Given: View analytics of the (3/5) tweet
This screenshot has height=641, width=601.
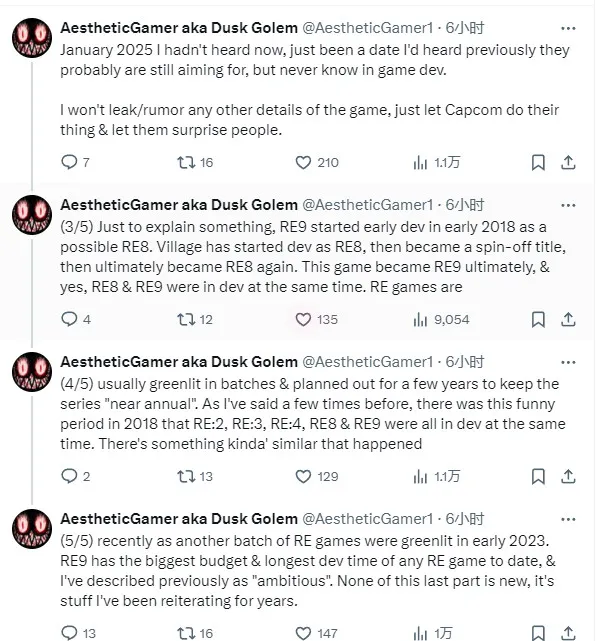Looking at the screenshot, I should coord(420,319).
